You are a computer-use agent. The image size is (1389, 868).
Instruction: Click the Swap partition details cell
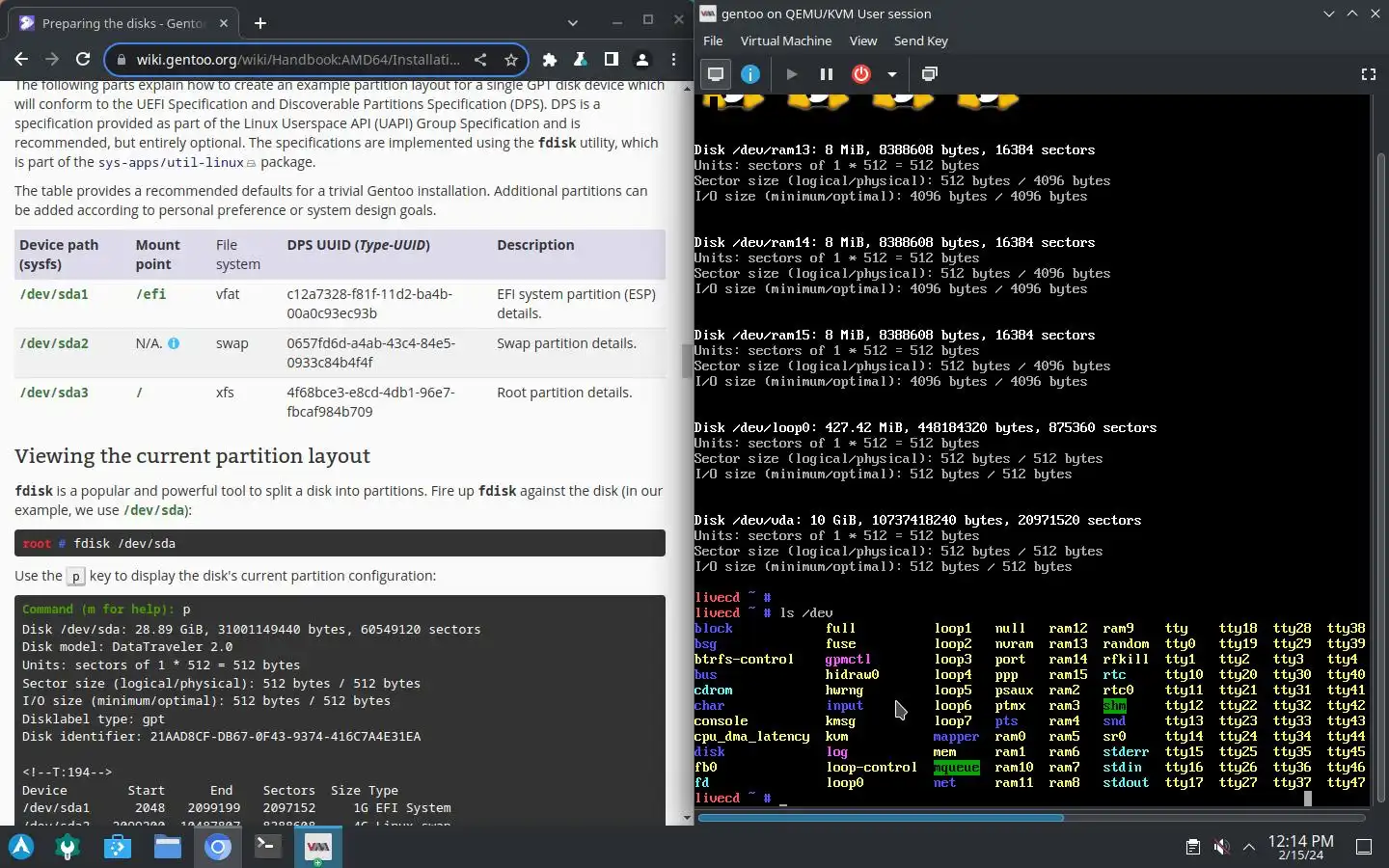pyautogui.click(x=566, y=343)
